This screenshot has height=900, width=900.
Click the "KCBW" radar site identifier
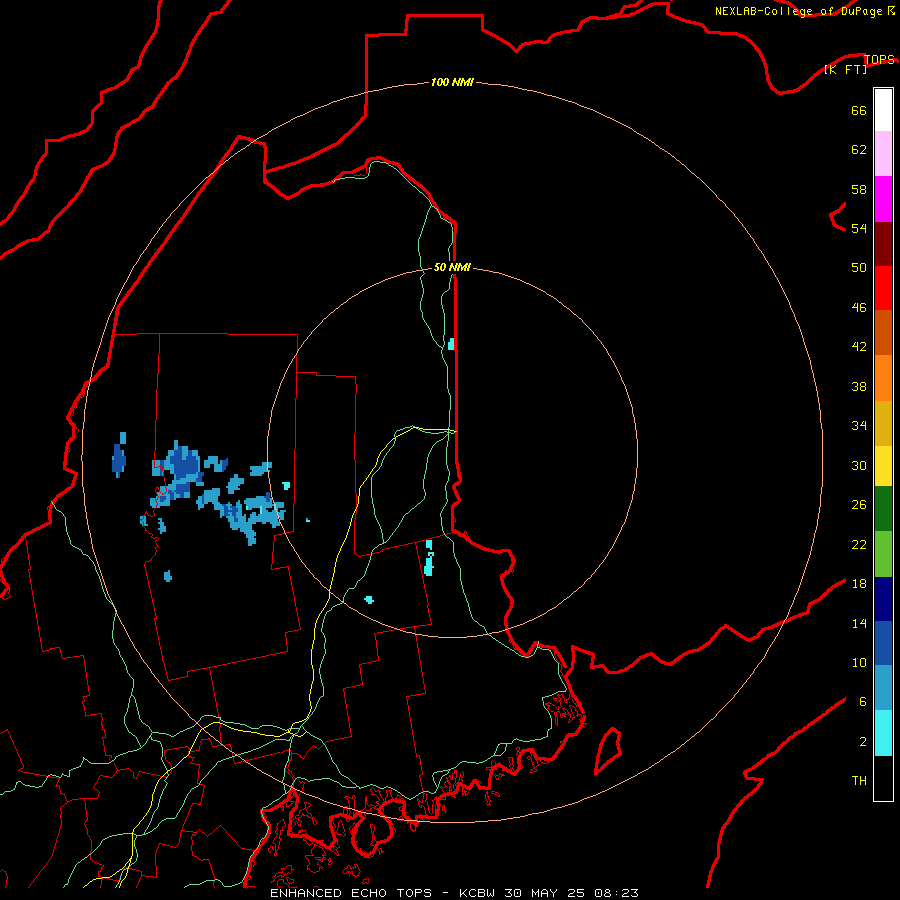pos(477,893)
